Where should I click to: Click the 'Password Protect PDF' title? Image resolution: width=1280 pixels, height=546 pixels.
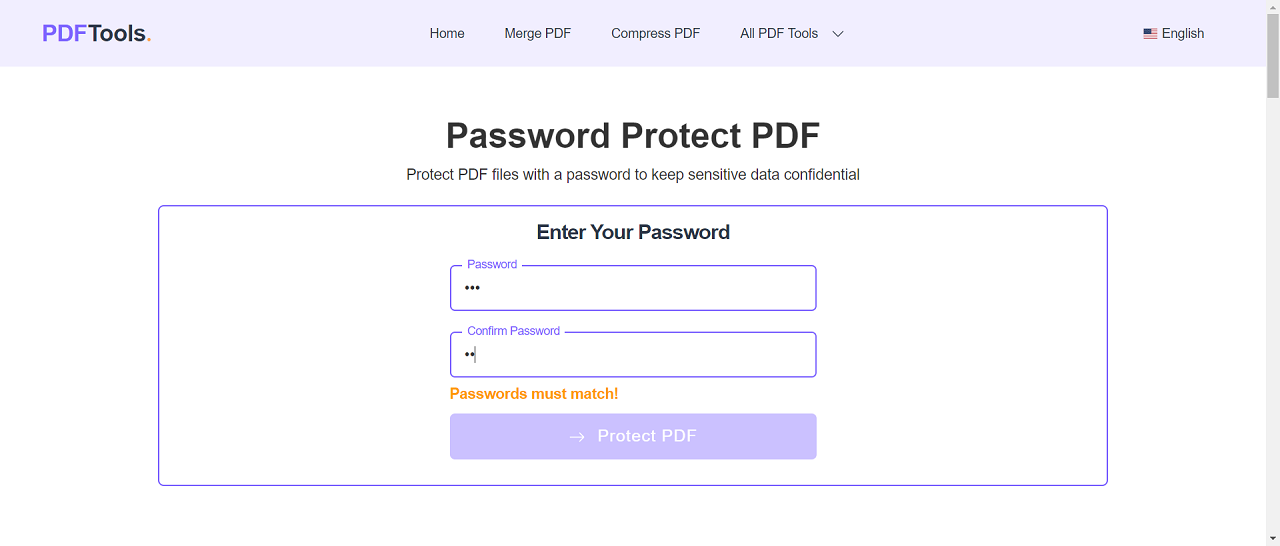(633, 135)
